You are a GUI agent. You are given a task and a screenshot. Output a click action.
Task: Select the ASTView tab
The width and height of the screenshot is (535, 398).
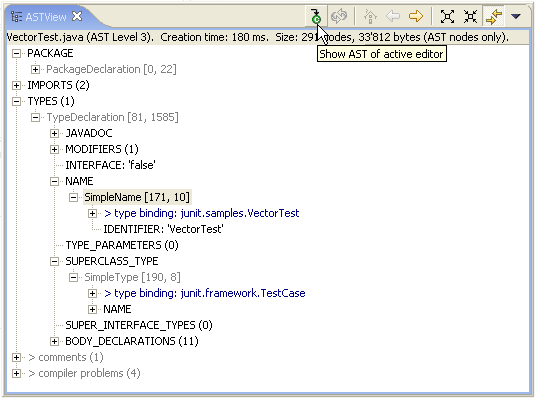pyautogui.click(x=46, y=17)
